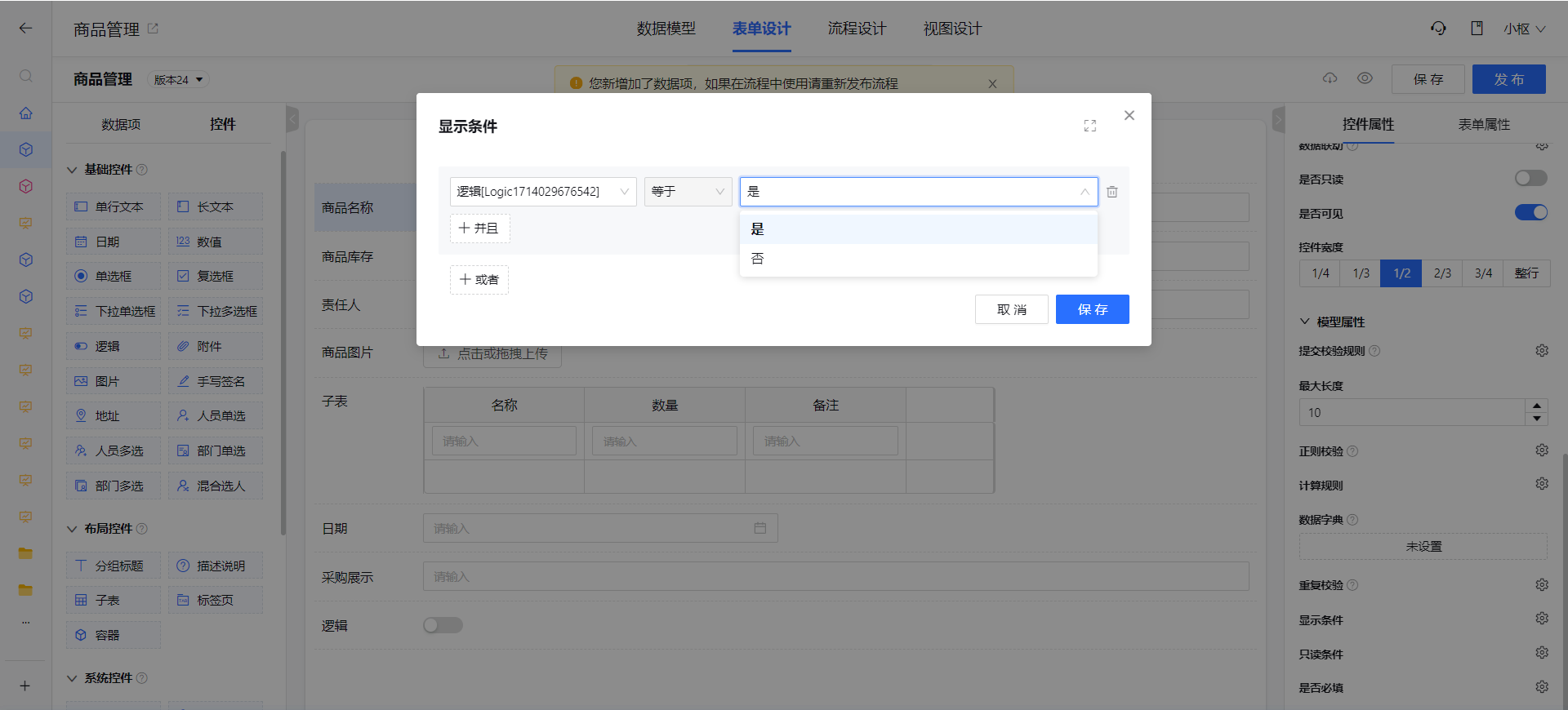Dismiss the yellow data item warning banner
This screenshot has width=1568, height=710.
[992, 84]
